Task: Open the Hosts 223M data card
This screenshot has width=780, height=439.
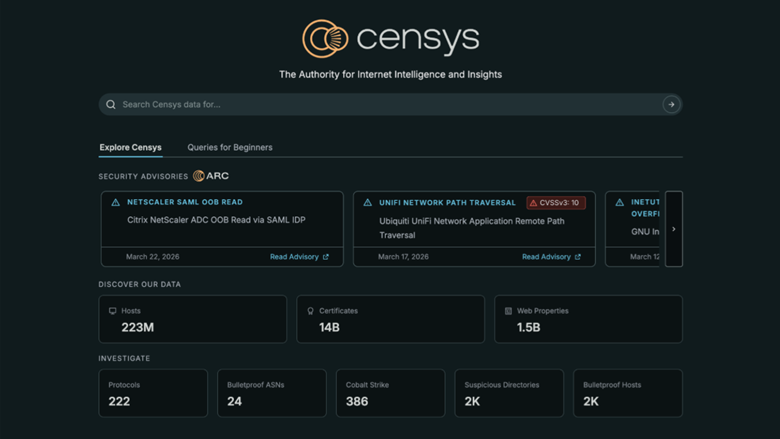Action: click(193, 319)
